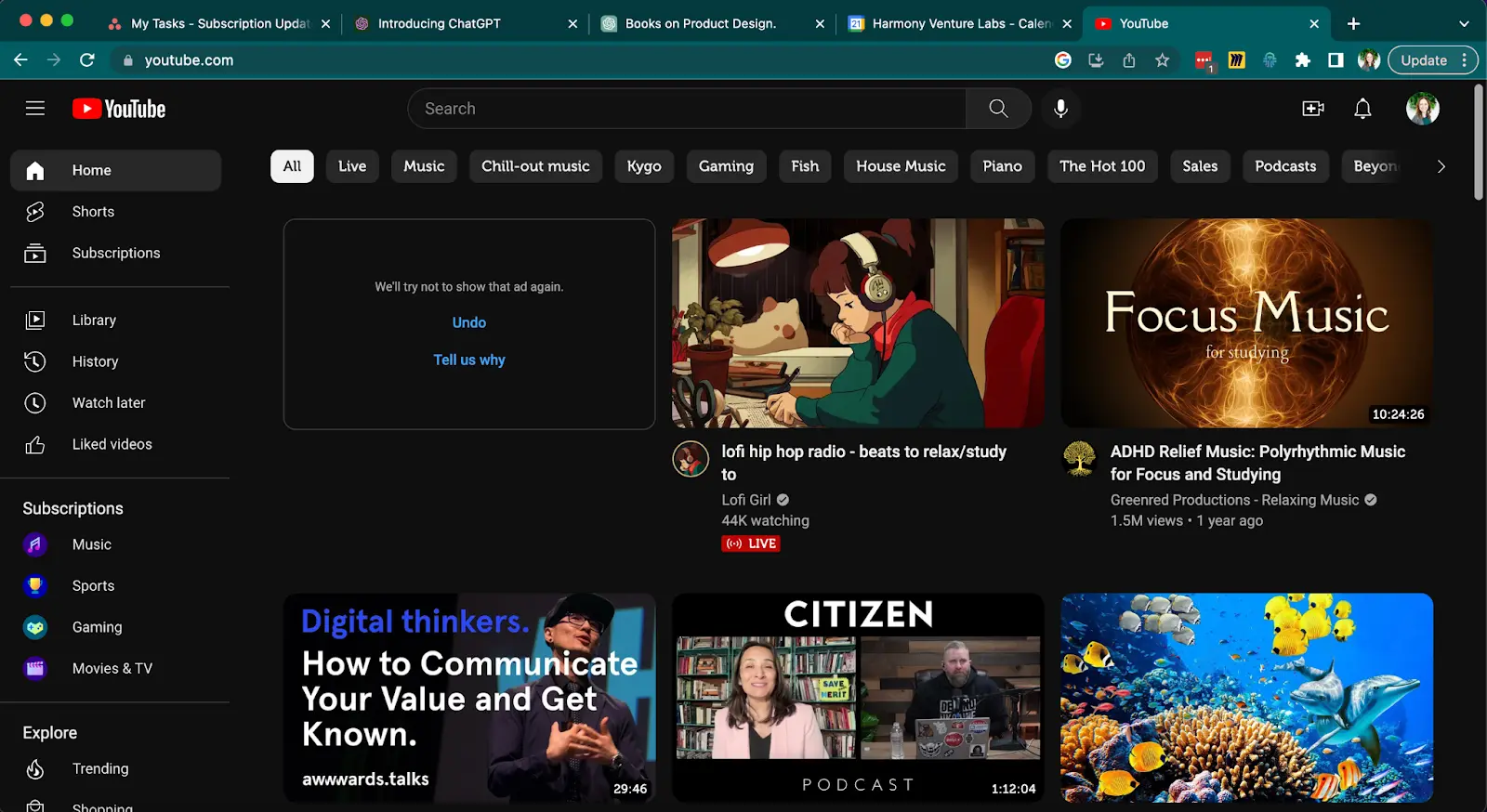Select the Podcasts filter chip

click(x=1285, y=166)
